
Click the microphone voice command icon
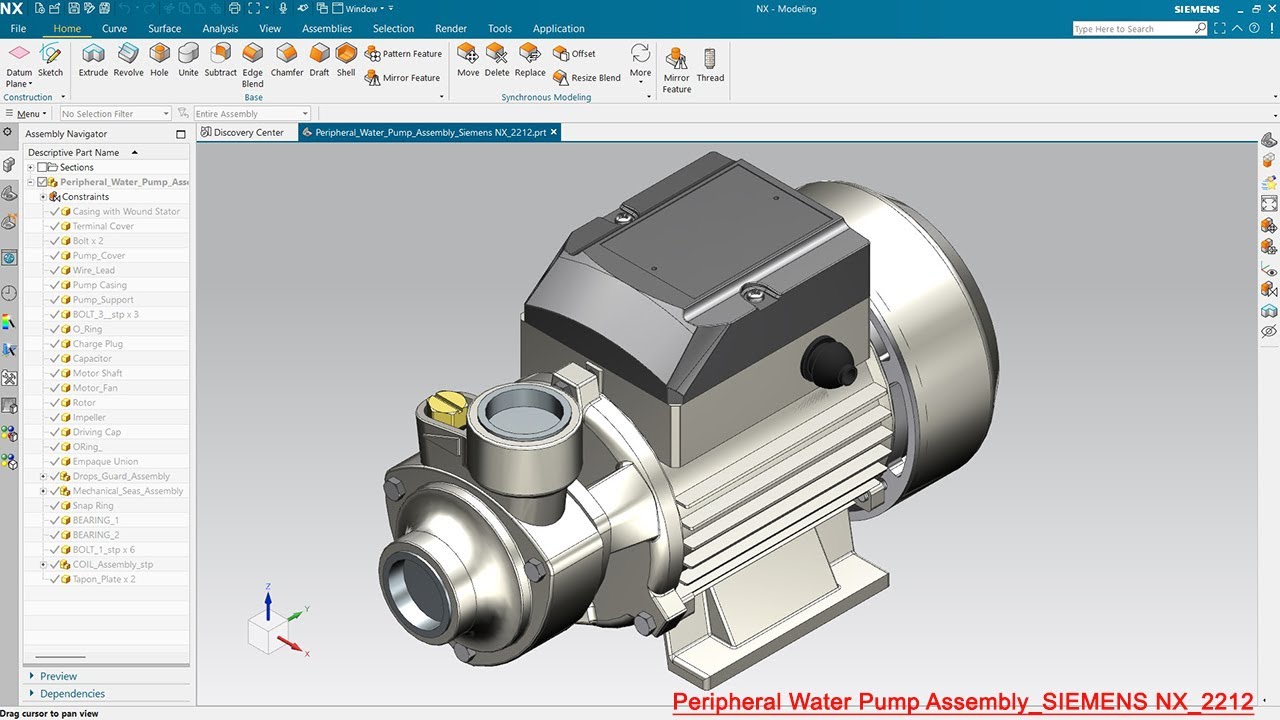tap(284, 9)
